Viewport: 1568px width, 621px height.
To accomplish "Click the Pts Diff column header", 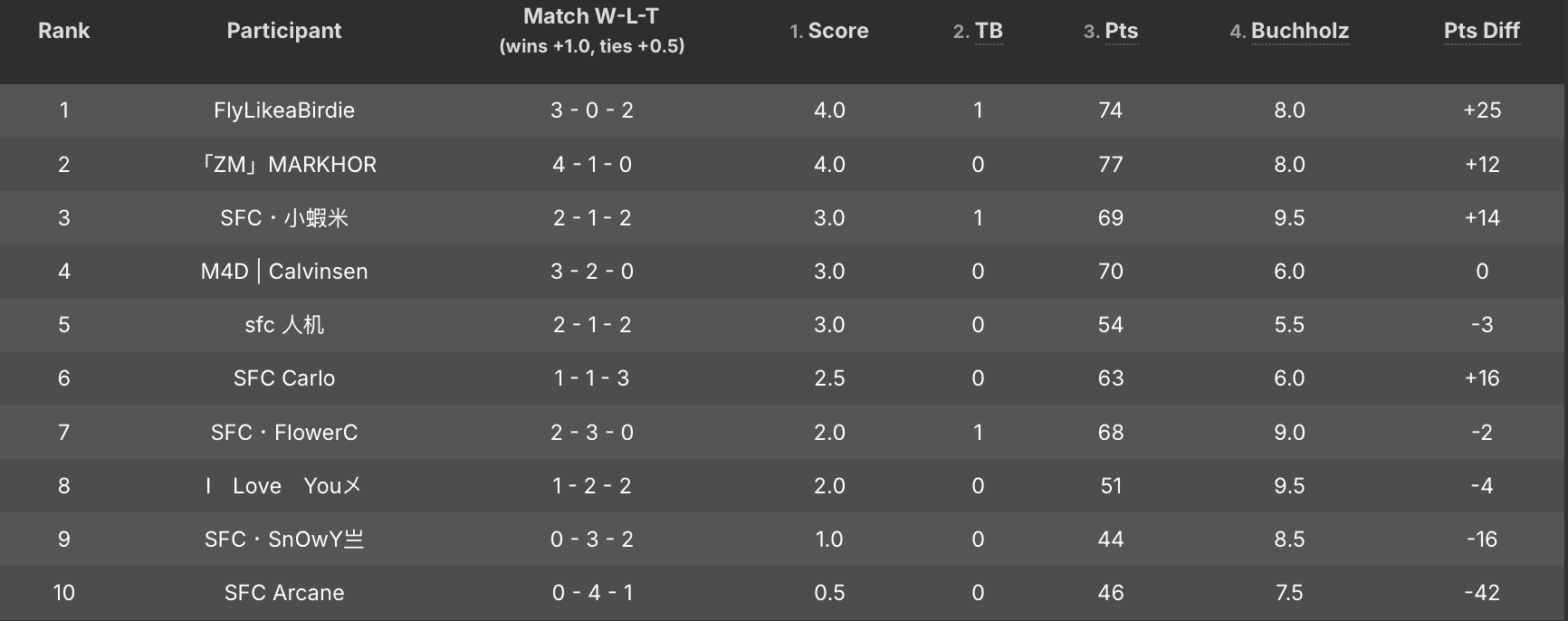I will point(1481,31).
